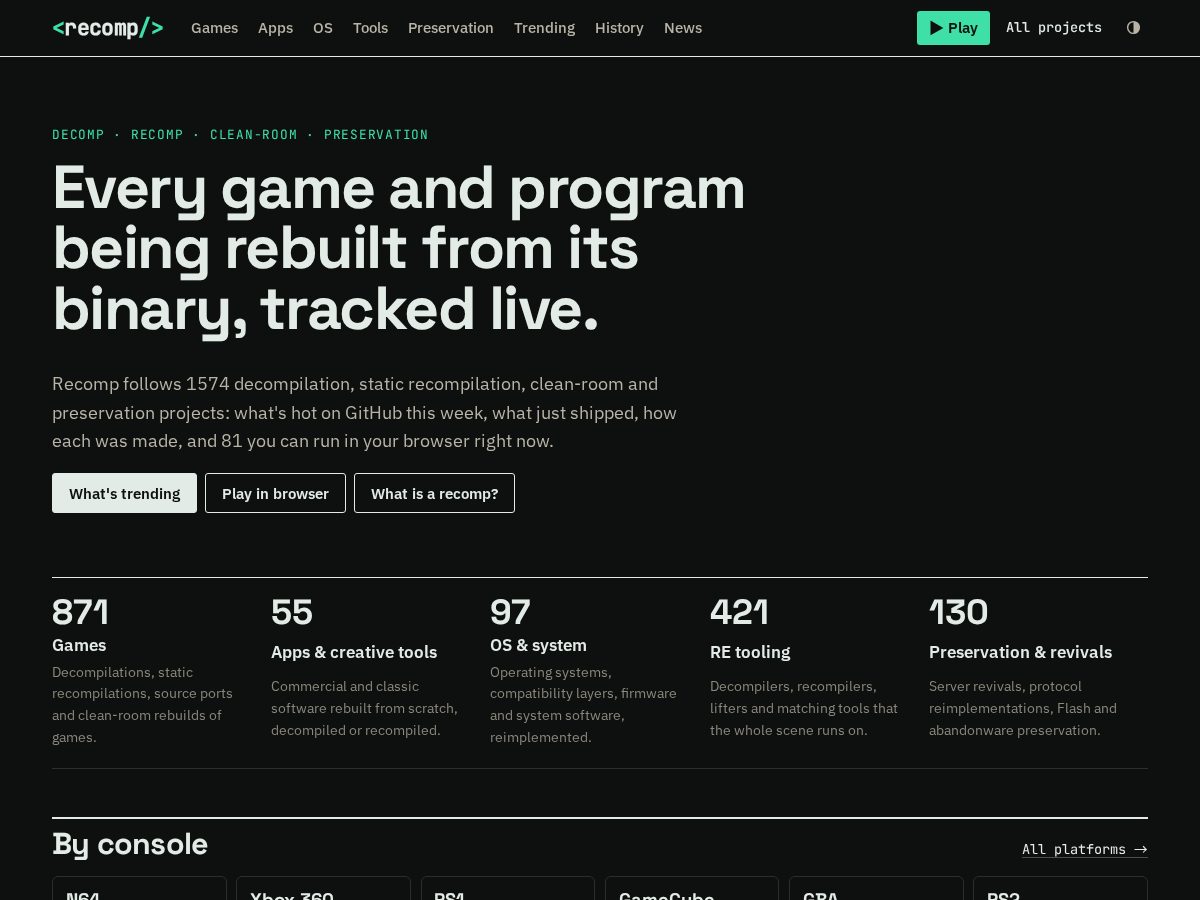Go to the Preservation section

tap(450, 28)
